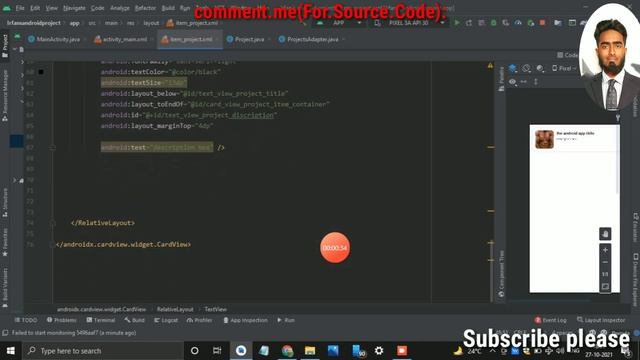This screenshot has width=640, height=360.
Task: Click the closing RelativeLayout tag line
Action: coord(103,223)
